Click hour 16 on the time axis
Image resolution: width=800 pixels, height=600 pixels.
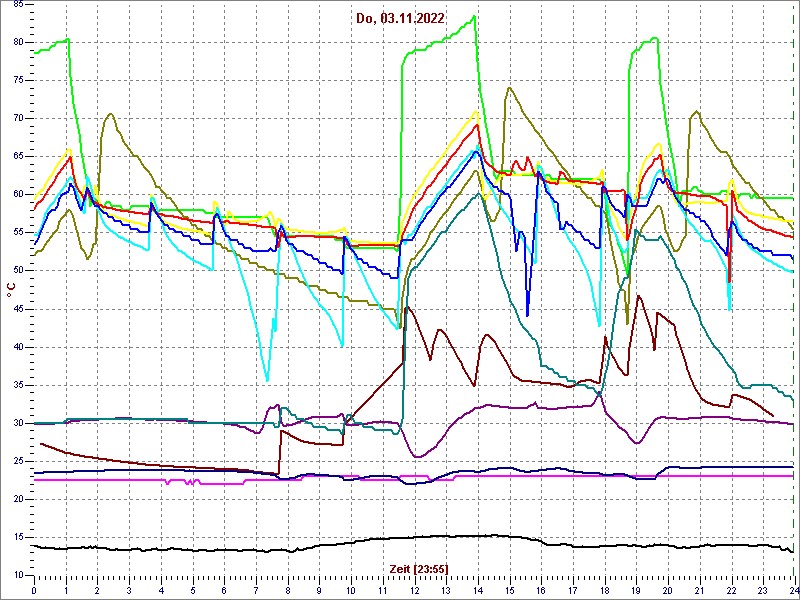click(x=541, y=590)
